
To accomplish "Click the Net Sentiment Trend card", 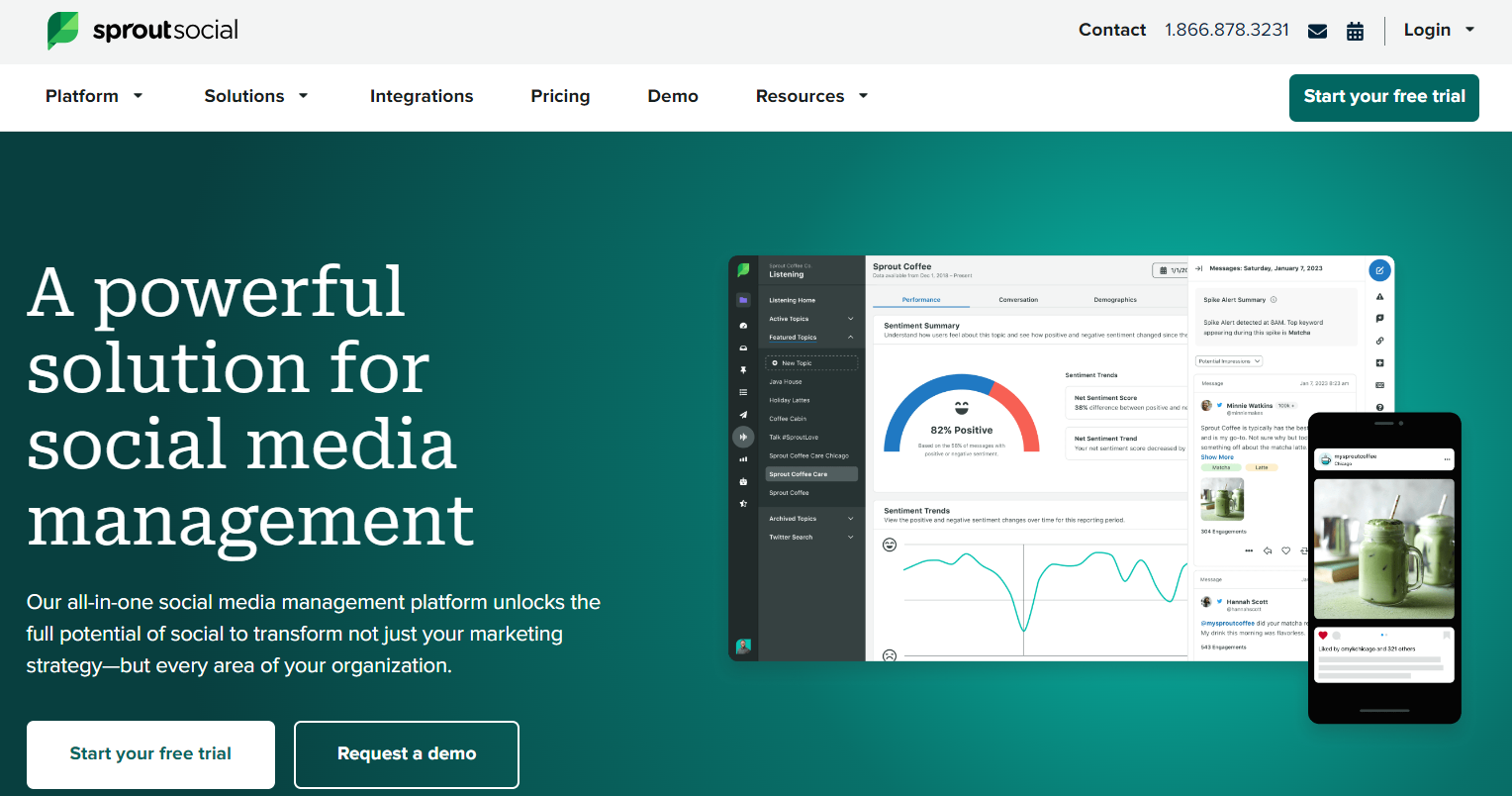I will click(x=1127, y=443).
